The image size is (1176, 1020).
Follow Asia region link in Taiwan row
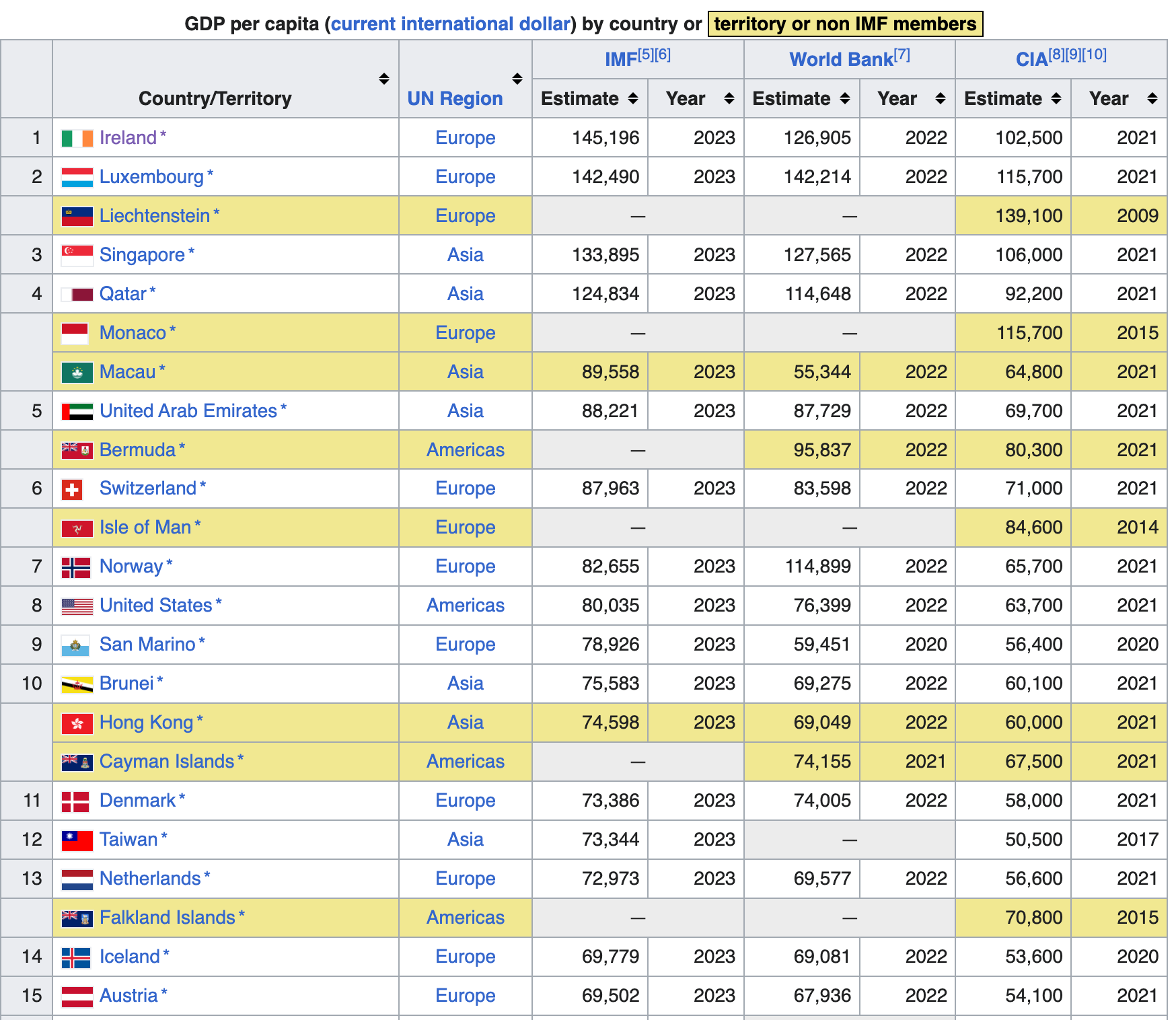[x=465, y=840]
